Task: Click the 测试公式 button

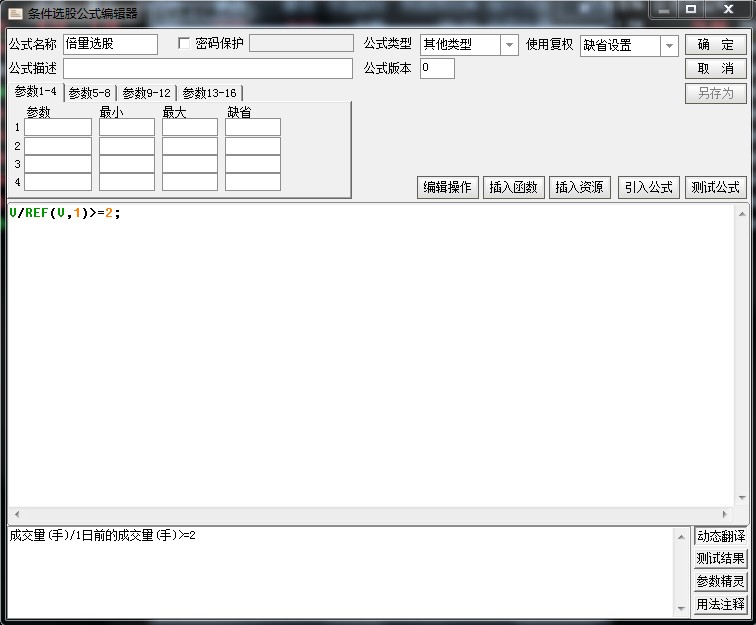Action: click(x=716, y=187)
